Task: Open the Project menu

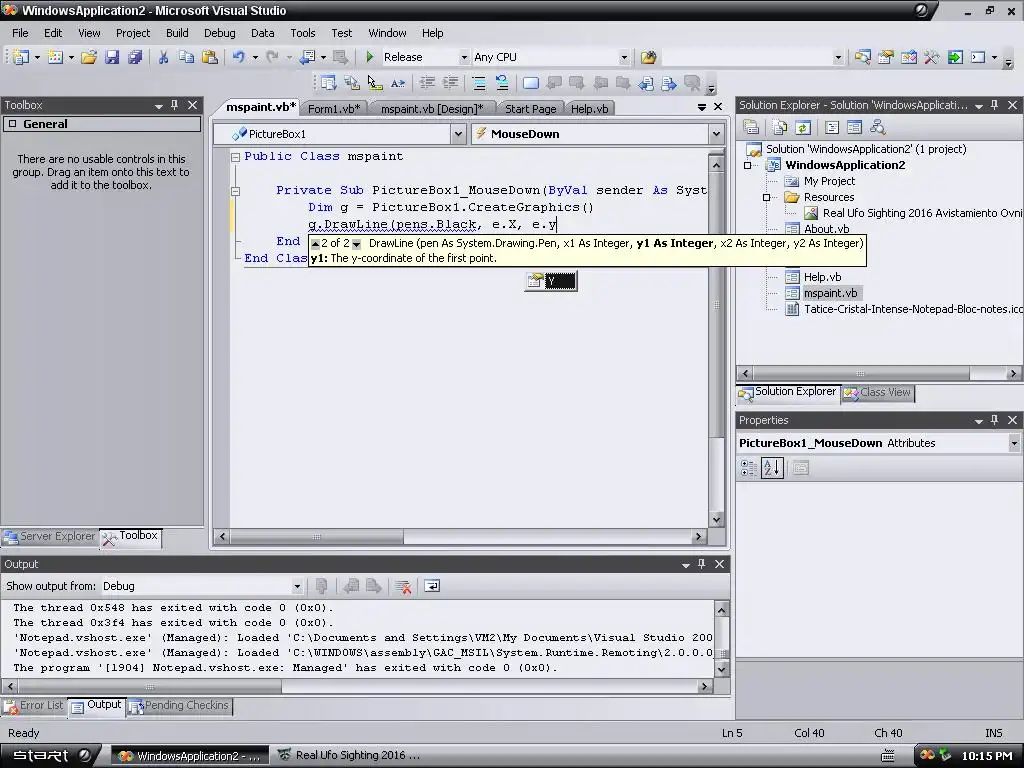Action: pyautogui.click(x=133, y=33)
